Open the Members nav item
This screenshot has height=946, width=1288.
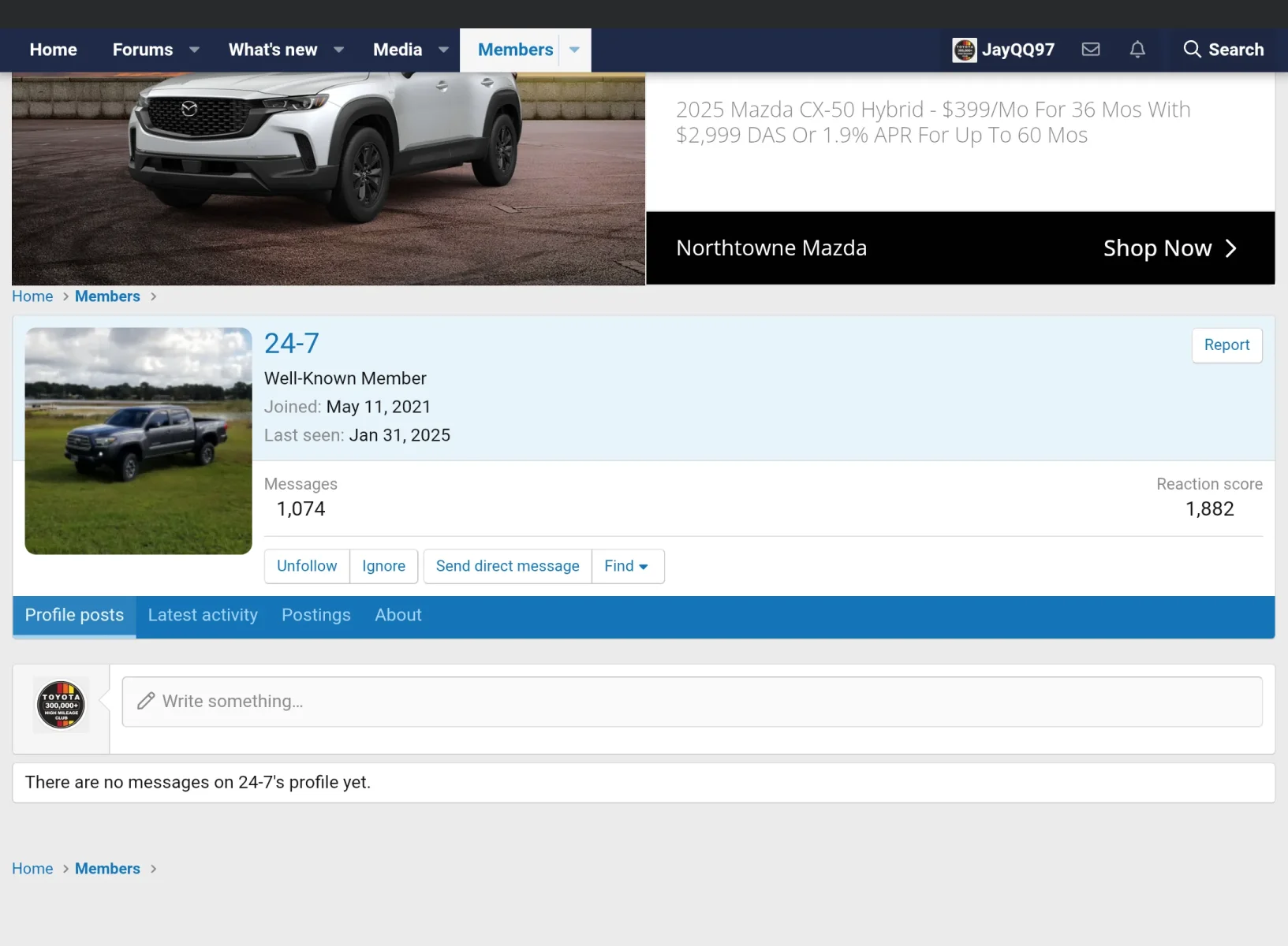515,50
